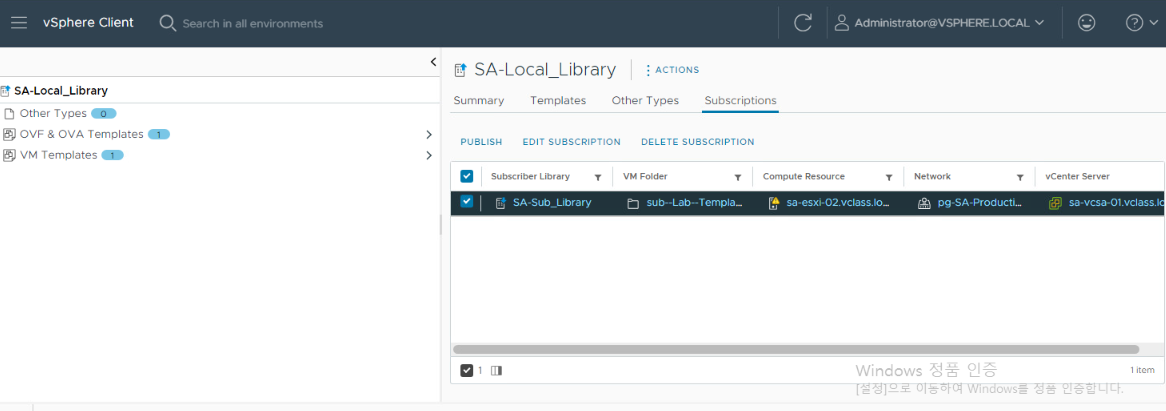
Task: Expand OVF & OVA Templates chevron
Action: tap(428, 135)
